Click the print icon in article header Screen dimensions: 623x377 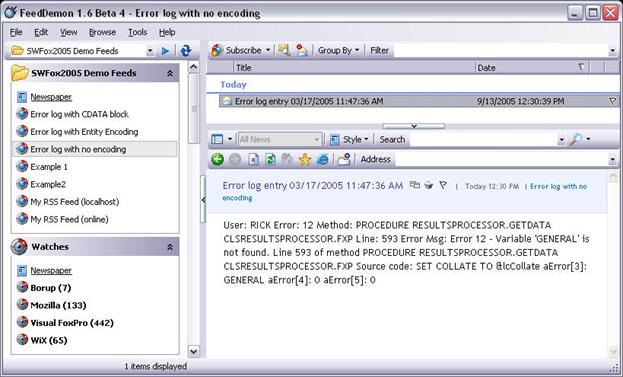(x=429, y=185)
